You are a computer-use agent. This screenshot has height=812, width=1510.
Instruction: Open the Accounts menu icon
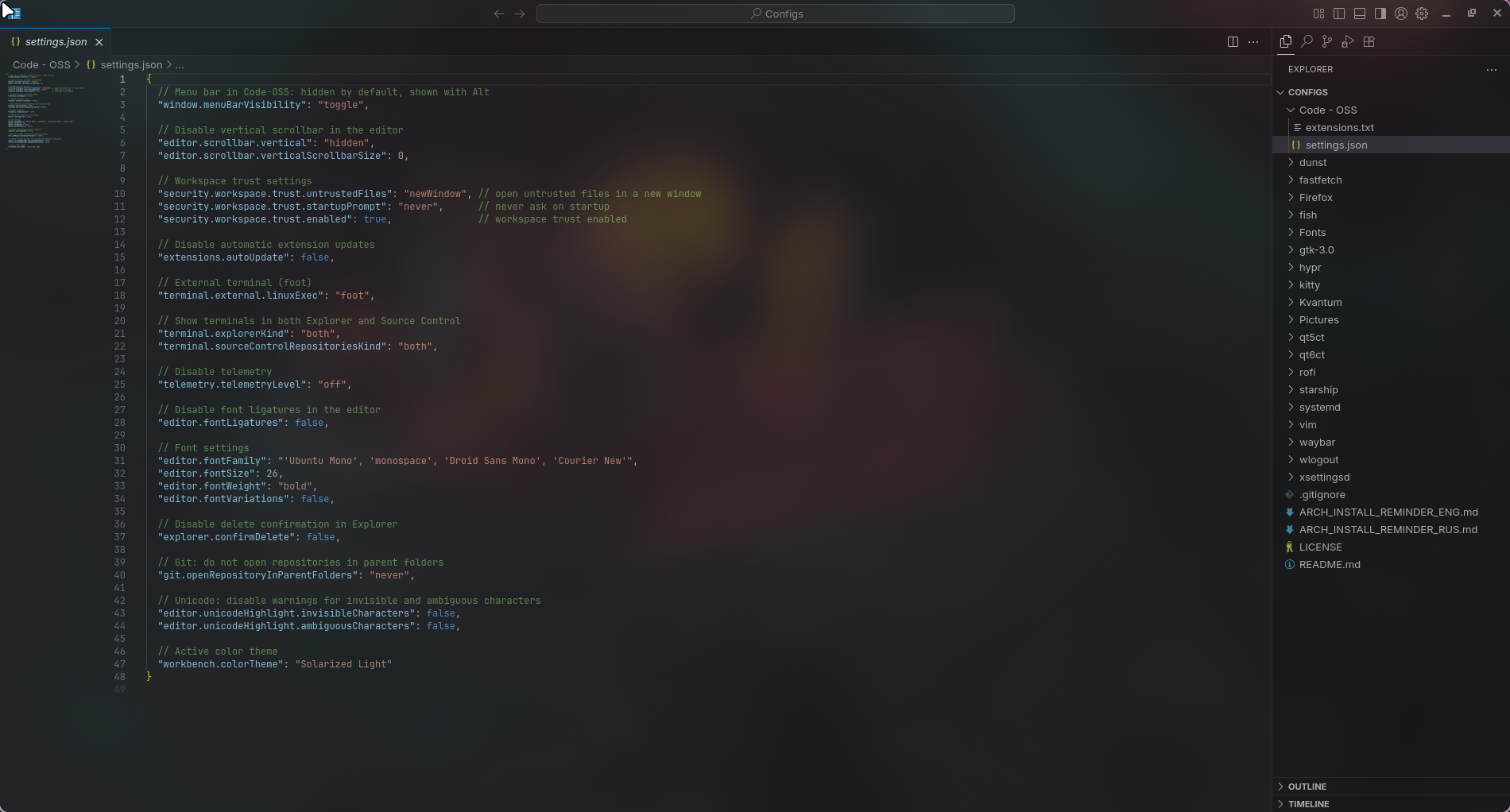coord(1400,14)
